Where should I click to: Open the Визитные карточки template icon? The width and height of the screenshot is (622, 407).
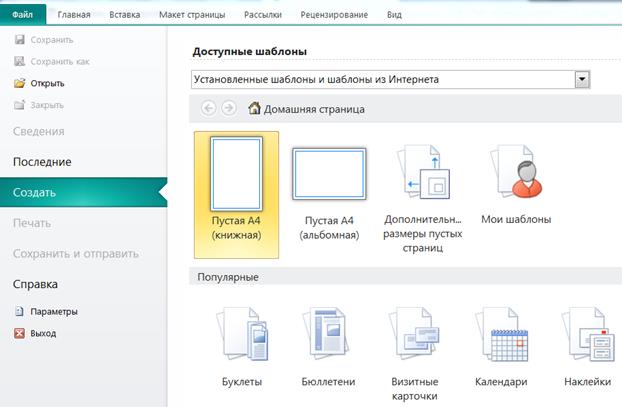[x=415, y=334]
